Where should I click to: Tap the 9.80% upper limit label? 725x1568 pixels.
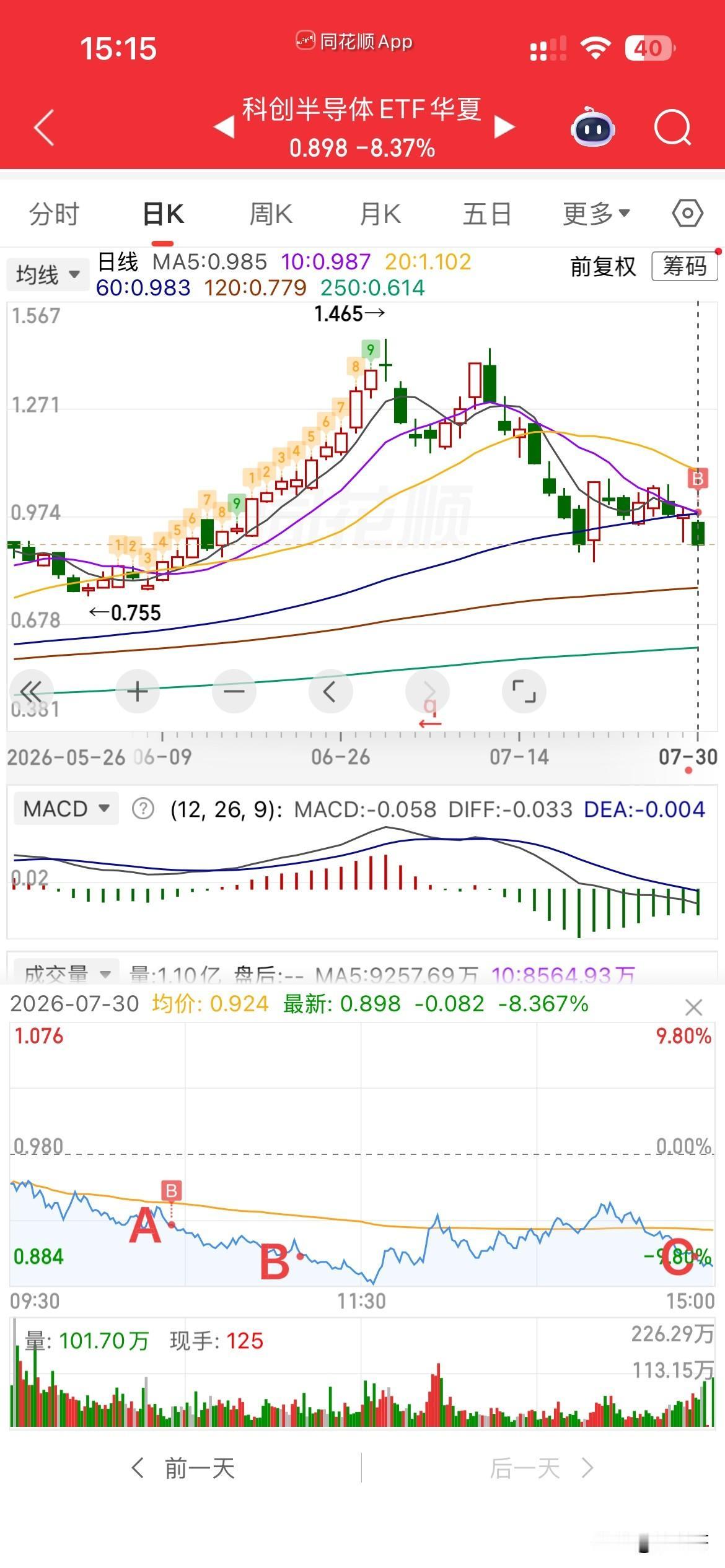click(x=683, y=1036)
